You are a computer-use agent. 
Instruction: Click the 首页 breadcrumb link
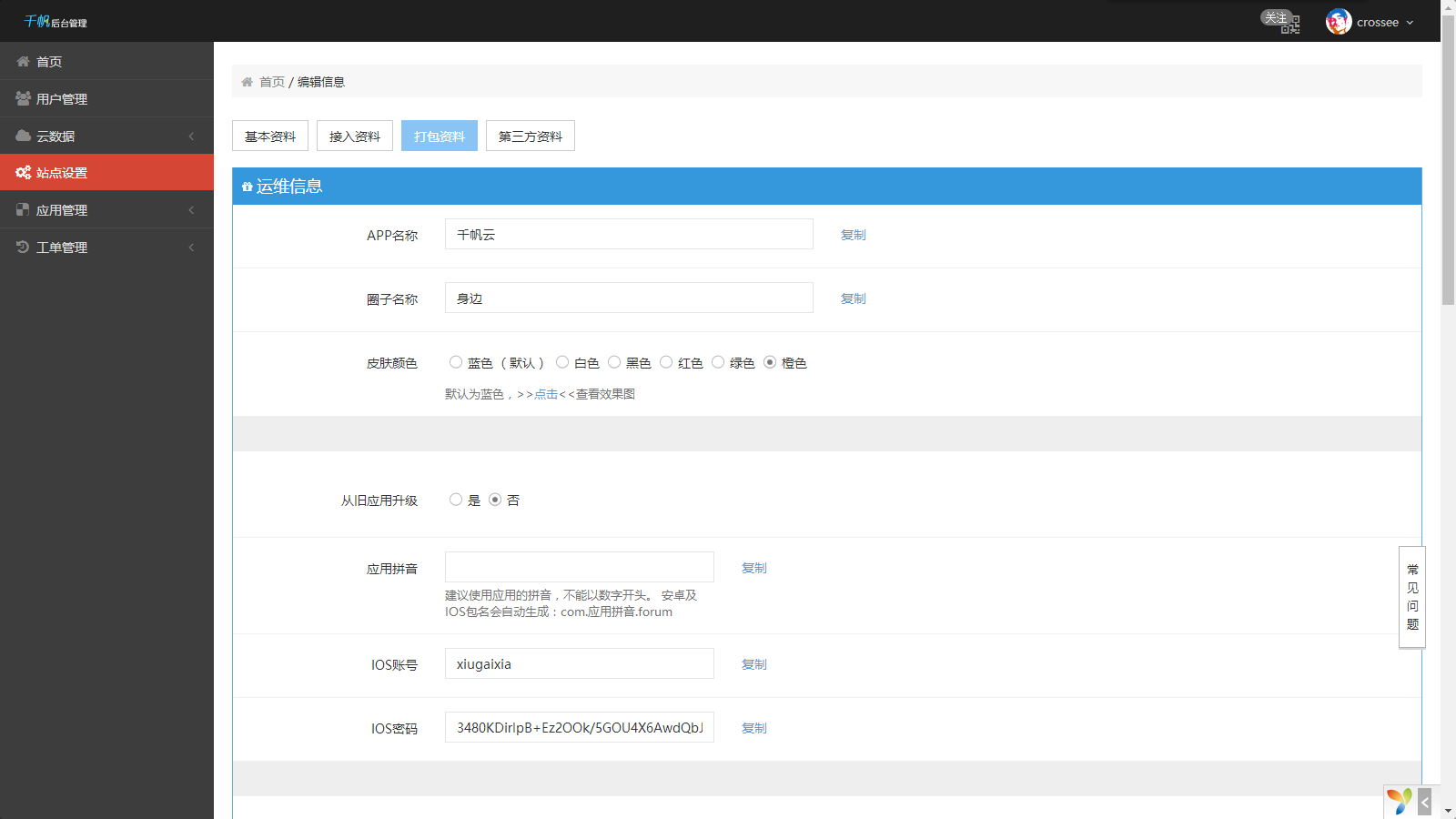tap(272, 82)
